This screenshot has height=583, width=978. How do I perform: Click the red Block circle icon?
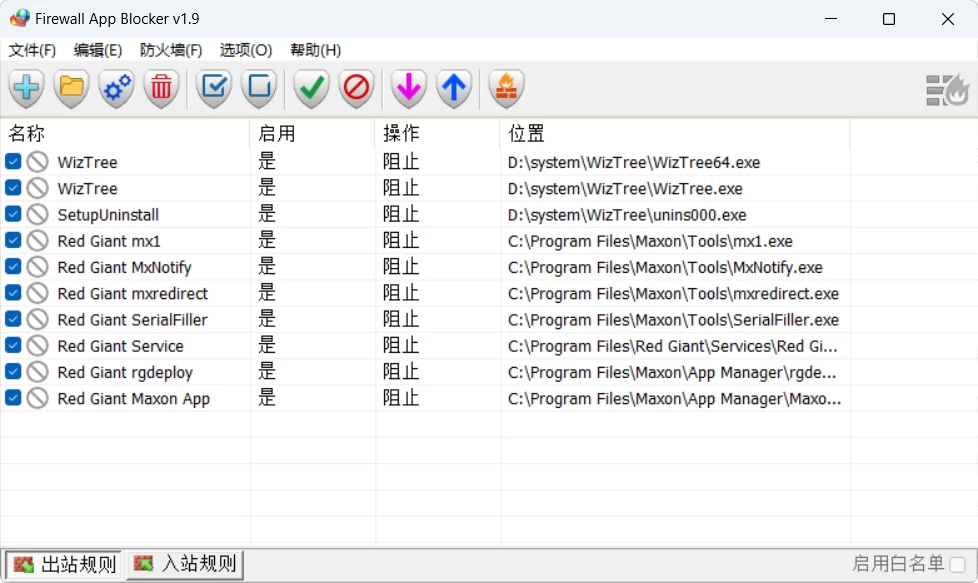[356, 88]
